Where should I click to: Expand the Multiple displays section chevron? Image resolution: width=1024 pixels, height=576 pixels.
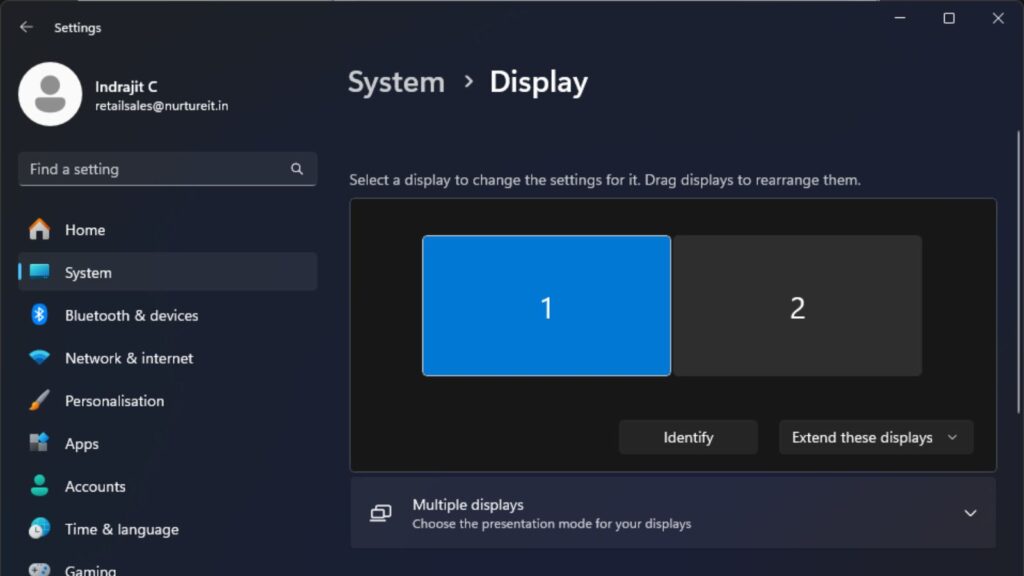(969, 513)
